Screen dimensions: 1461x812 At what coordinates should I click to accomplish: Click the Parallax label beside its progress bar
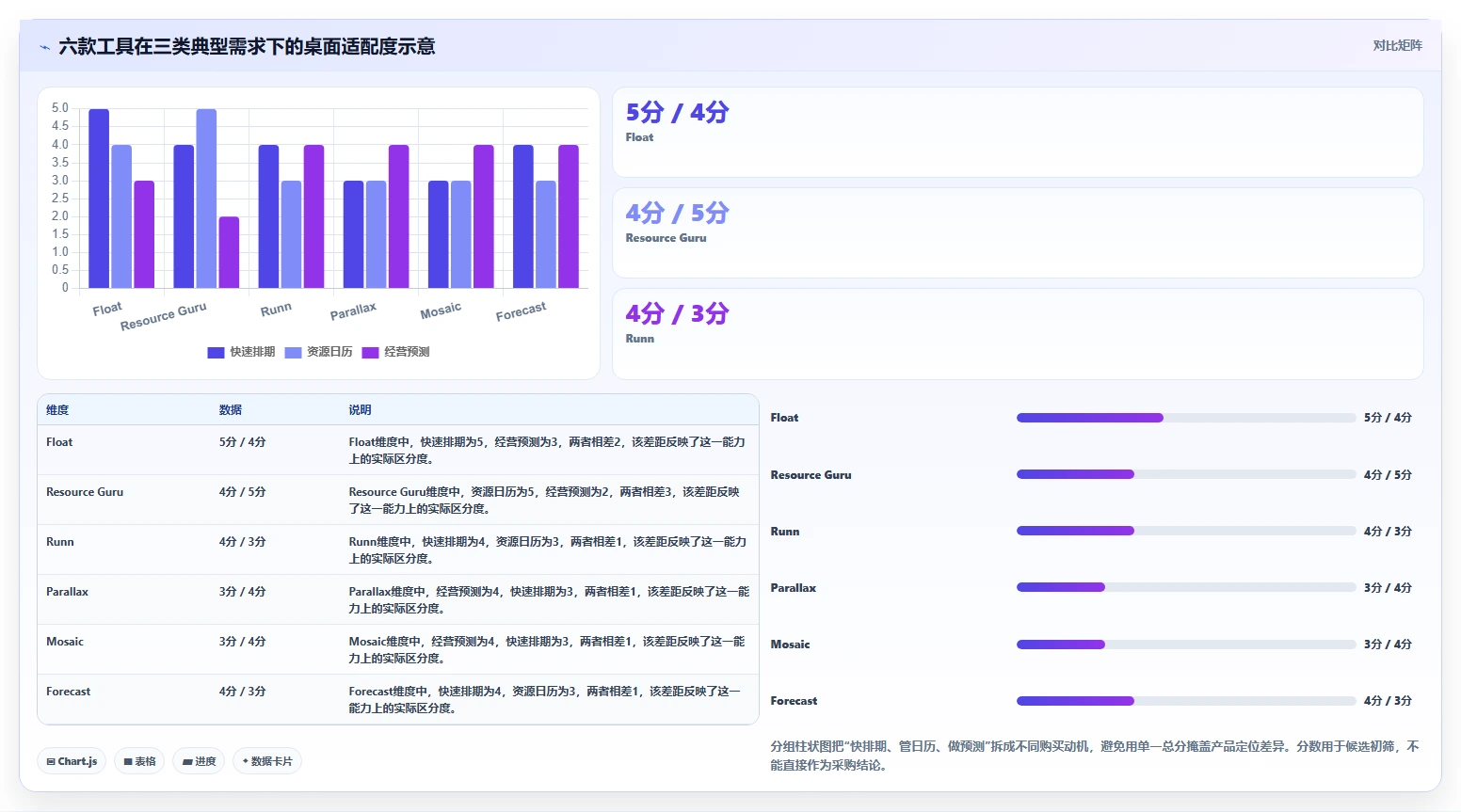[794, 588]
